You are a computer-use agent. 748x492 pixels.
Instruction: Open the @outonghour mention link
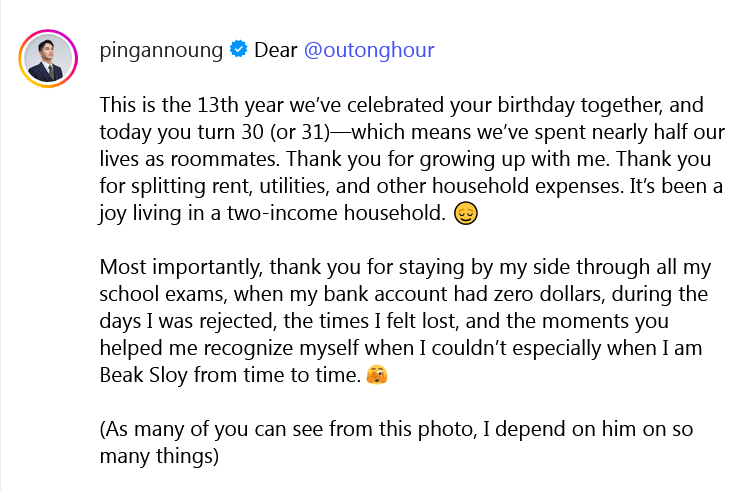coord(368,50)
